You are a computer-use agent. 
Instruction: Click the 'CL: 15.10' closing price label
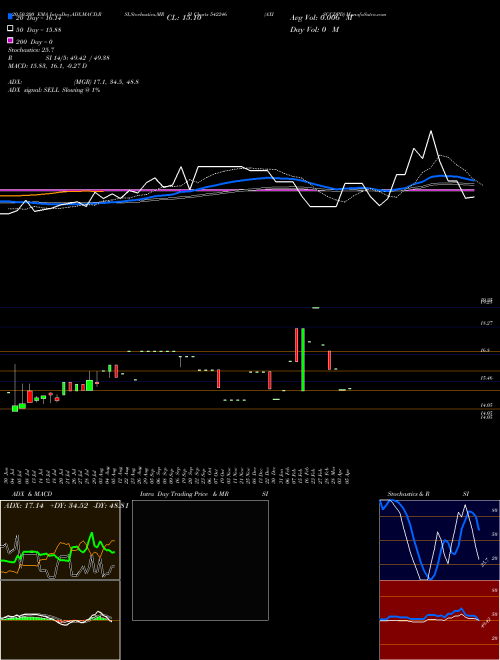[x=184, y=18]
